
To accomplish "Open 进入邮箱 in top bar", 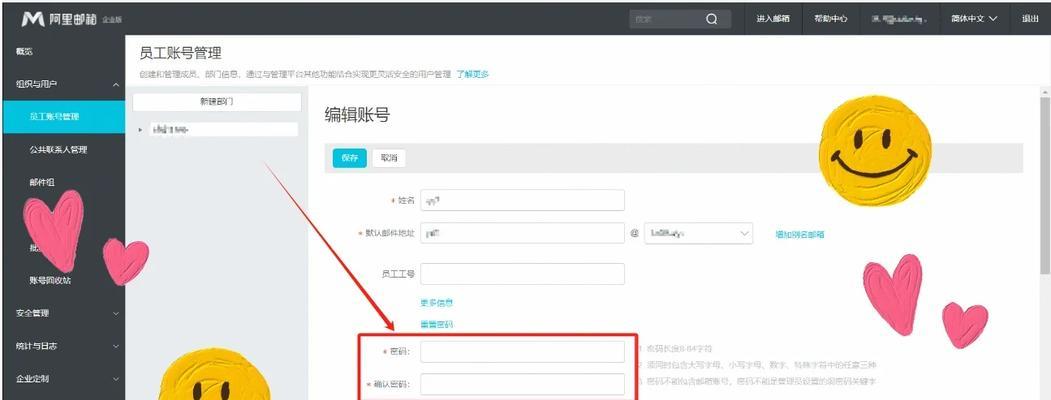I will pyautogui.click(x=773, y=19).
